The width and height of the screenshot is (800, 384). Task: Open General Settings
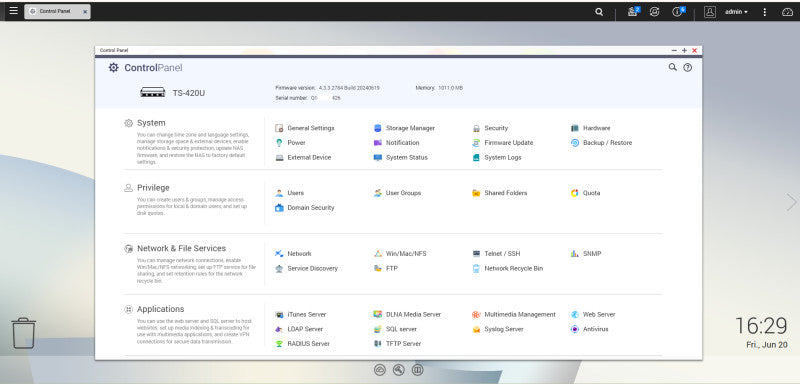pyautogui.click(x=305, y=128)
